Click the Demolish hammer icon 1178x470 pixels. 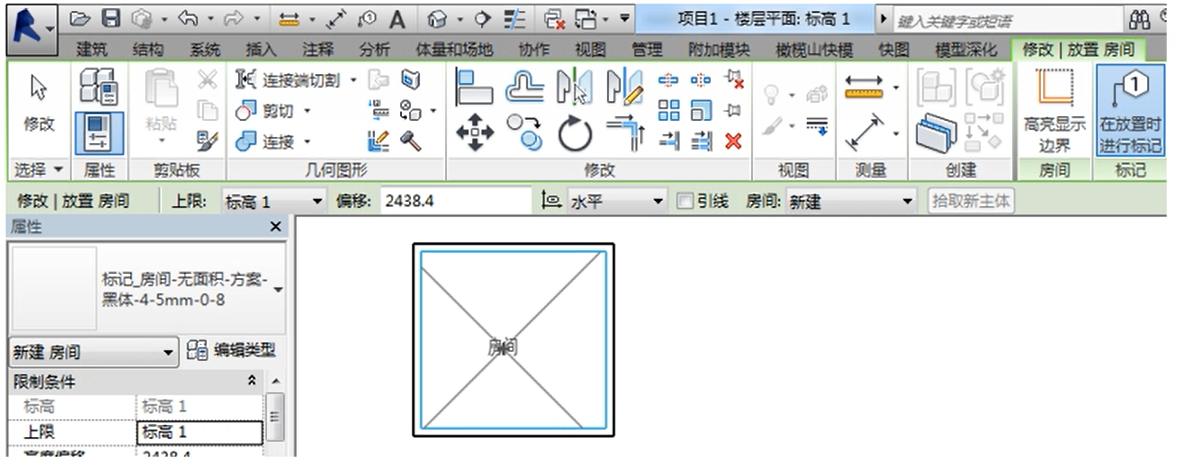pos(410,140)
